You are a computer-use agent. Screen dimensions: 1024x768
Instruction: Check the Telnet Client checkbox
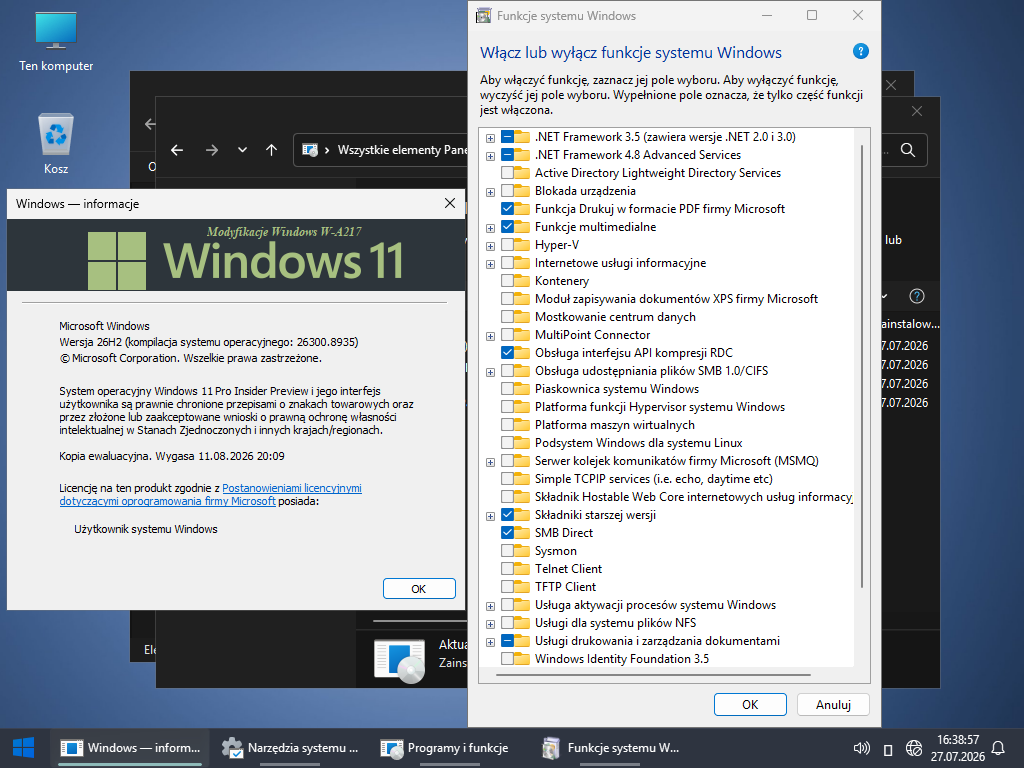507,569
